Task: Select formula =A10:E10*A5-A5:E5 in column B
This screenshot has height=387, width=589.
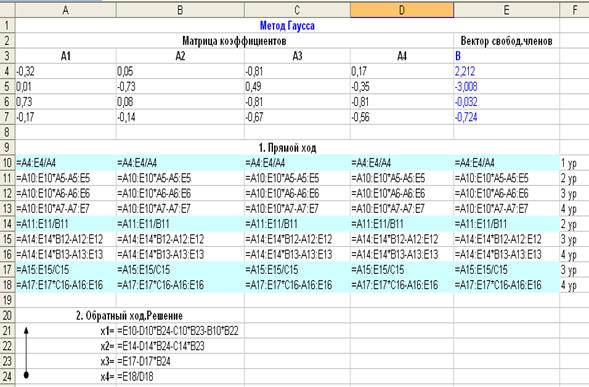Action: tap(180, 178)
